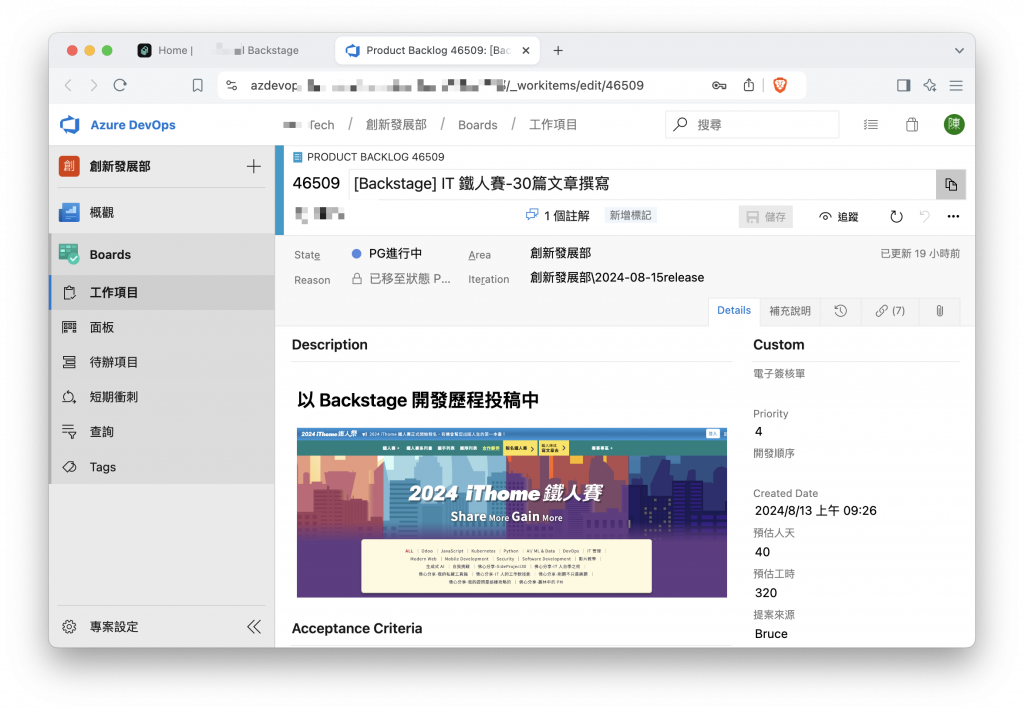Copy the work item title with the copy icon
The height and width of the screenshot is (712, 1024).
coord(951,184)
